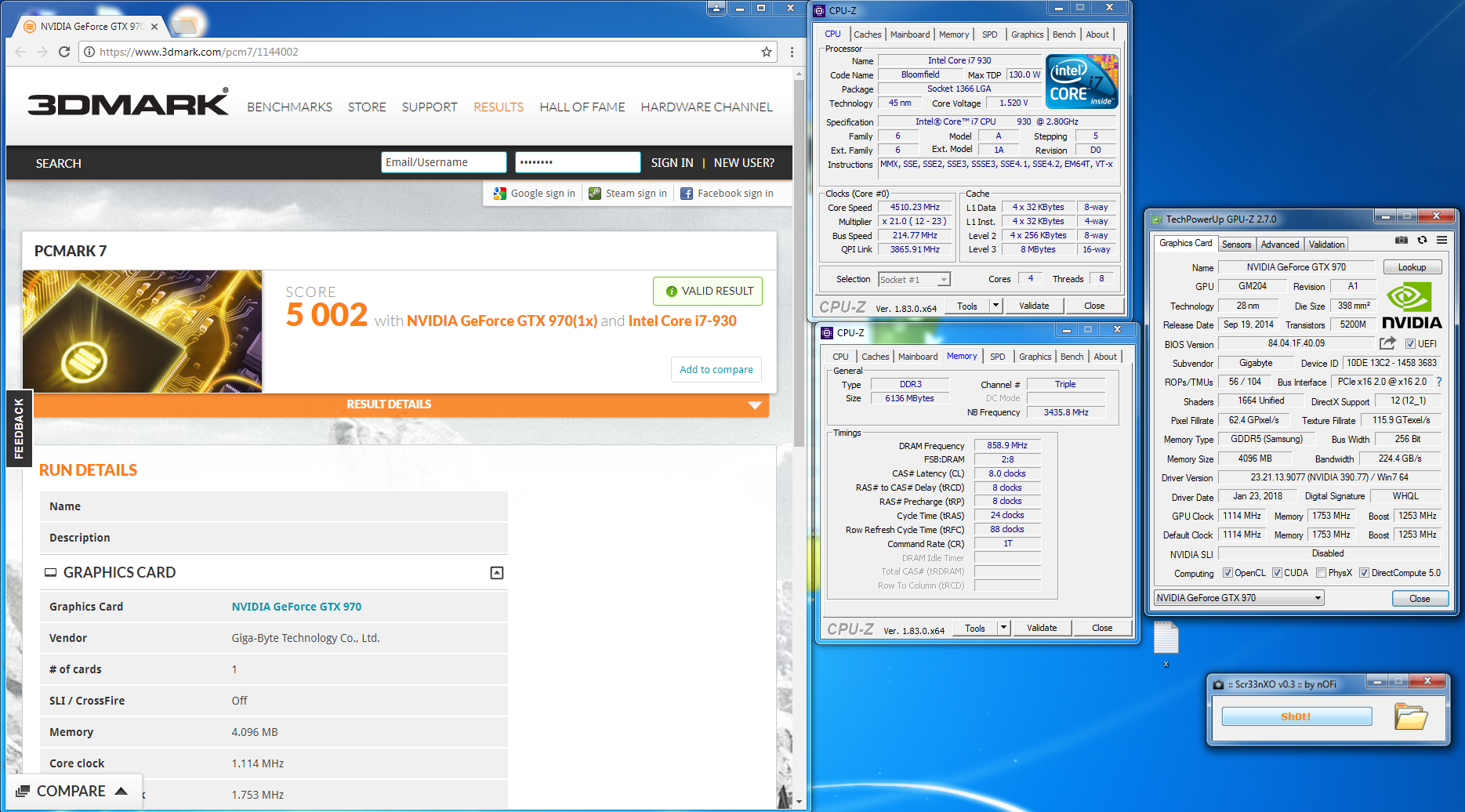Toggle the PhysX checkbox

1322,573
